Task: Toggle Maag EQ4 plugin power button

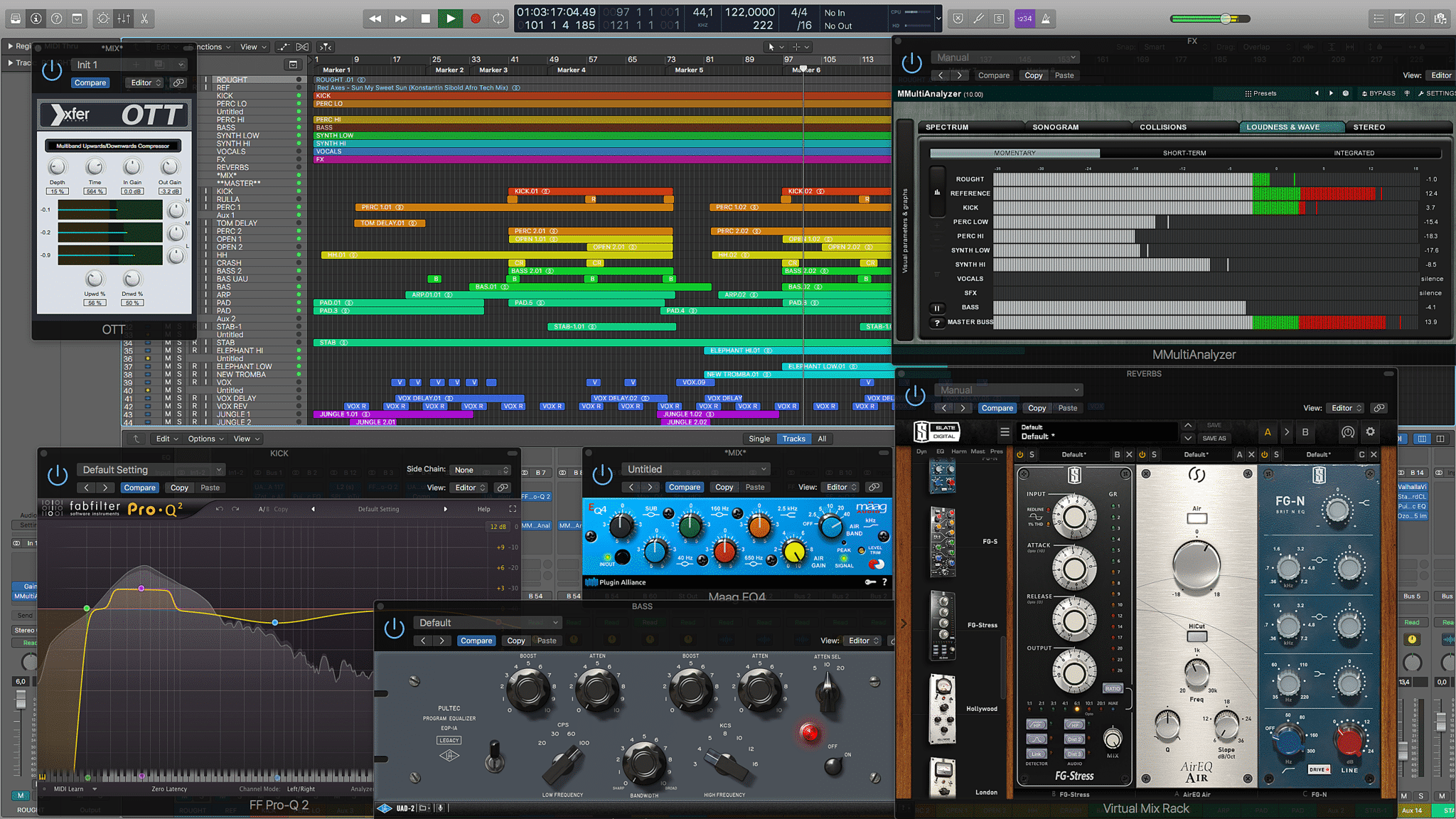Action: tap(602, 474)
